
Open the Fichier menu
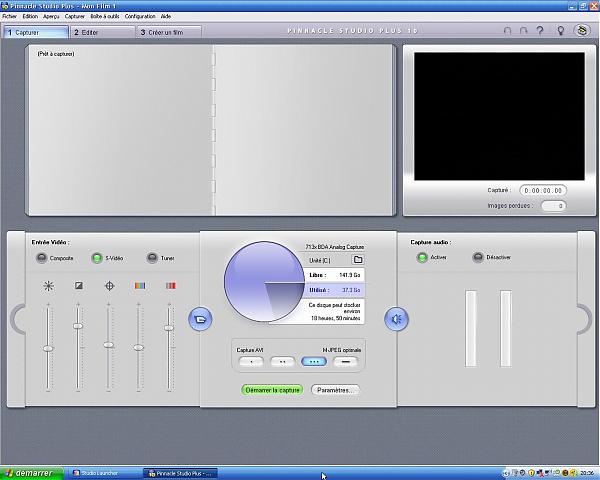pos(10,16)
